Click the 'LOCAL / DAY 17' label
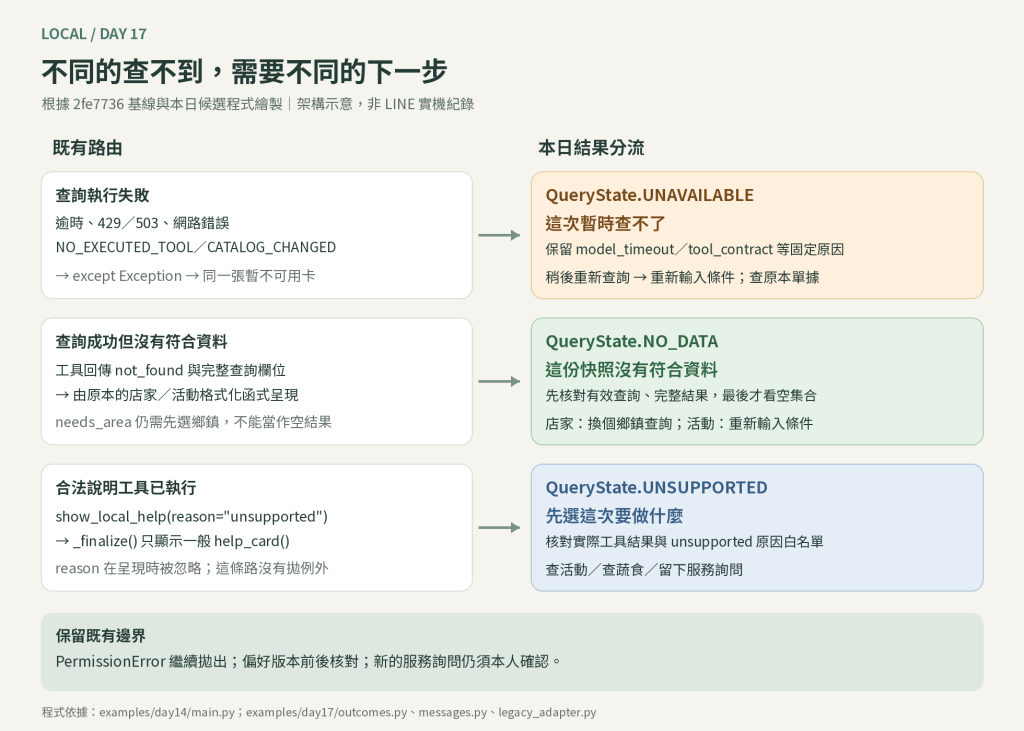The image size is (1024, 731). [x=93, y=34]
